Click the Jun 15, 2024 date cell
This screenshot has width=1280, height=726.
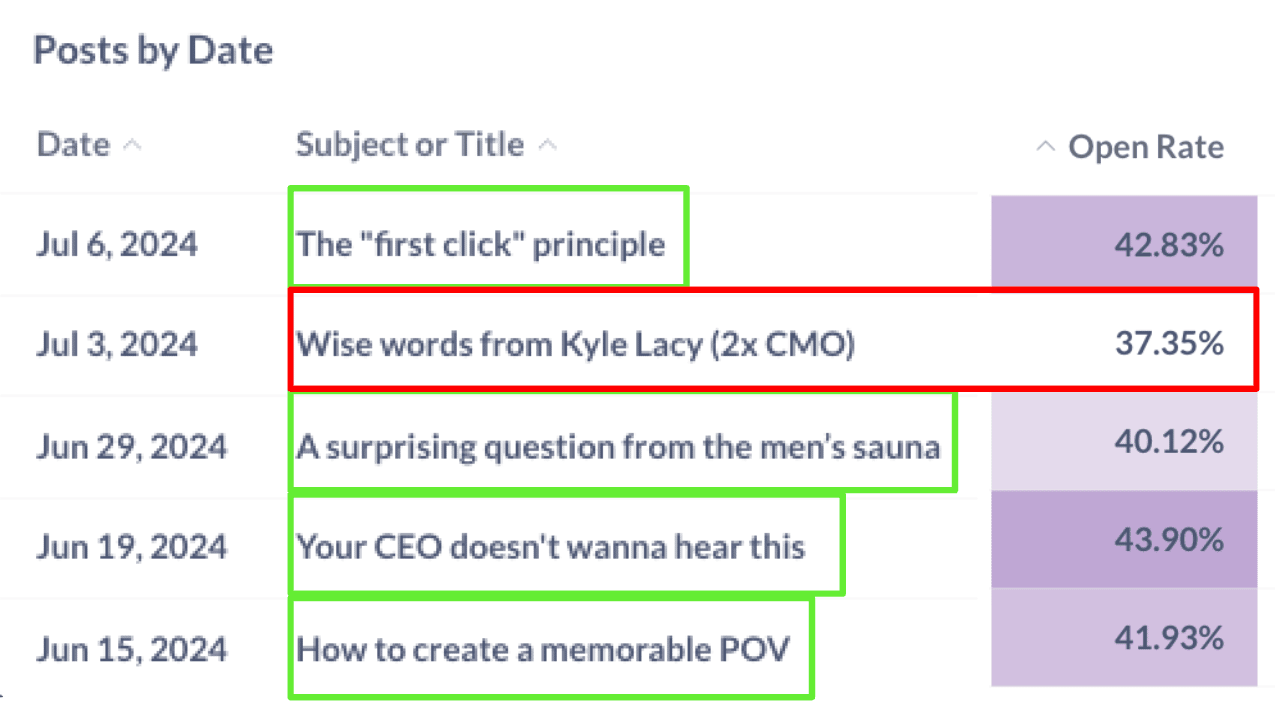click(x=131, y=649)
